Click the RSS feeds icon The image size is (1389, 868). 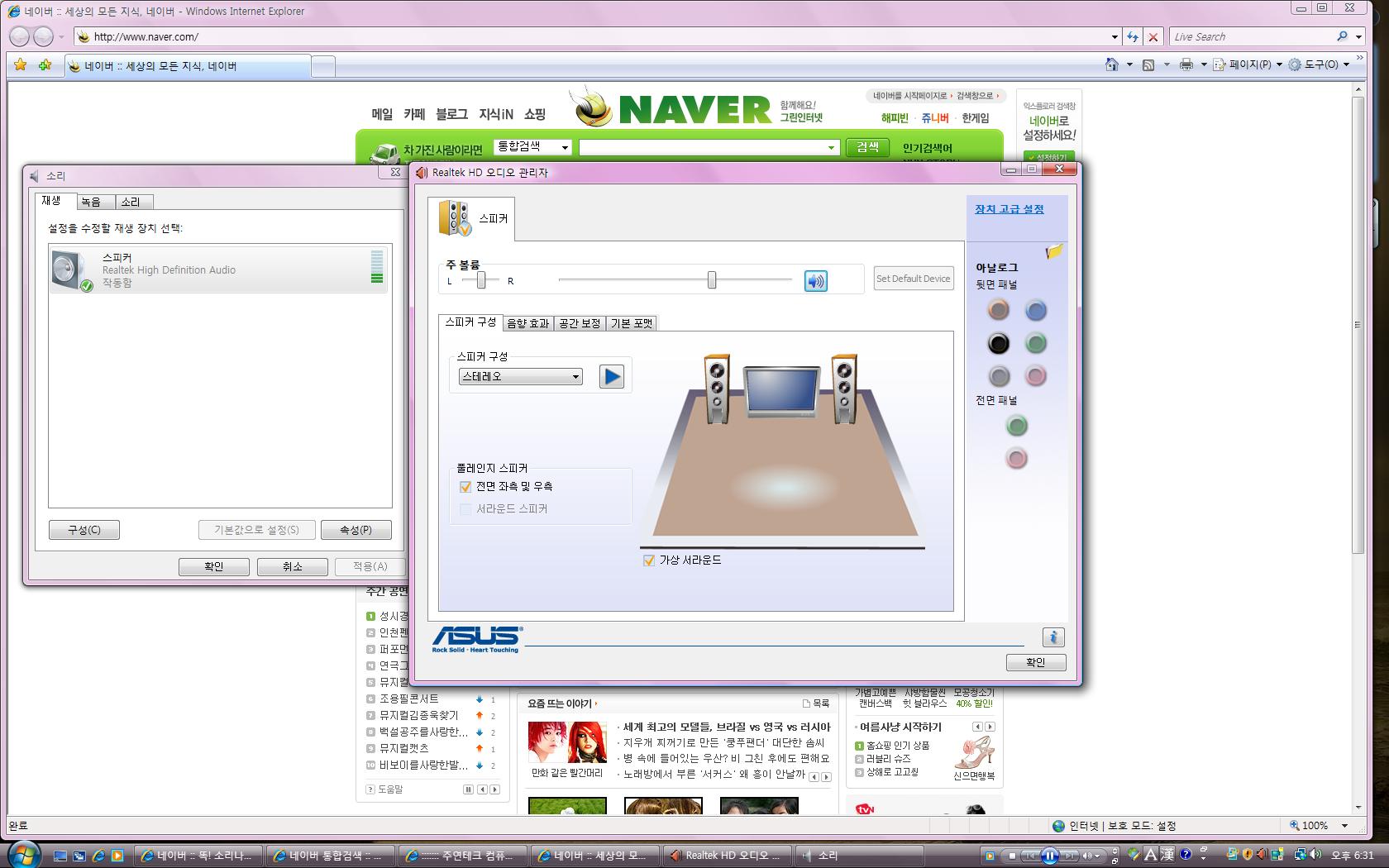click(1148, 64)
